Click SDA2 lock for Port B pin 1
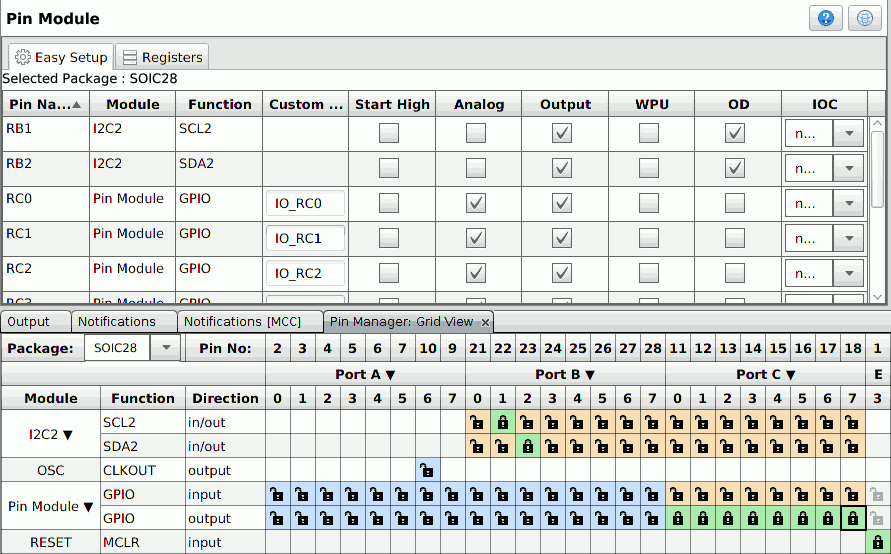 click(502, 447)
